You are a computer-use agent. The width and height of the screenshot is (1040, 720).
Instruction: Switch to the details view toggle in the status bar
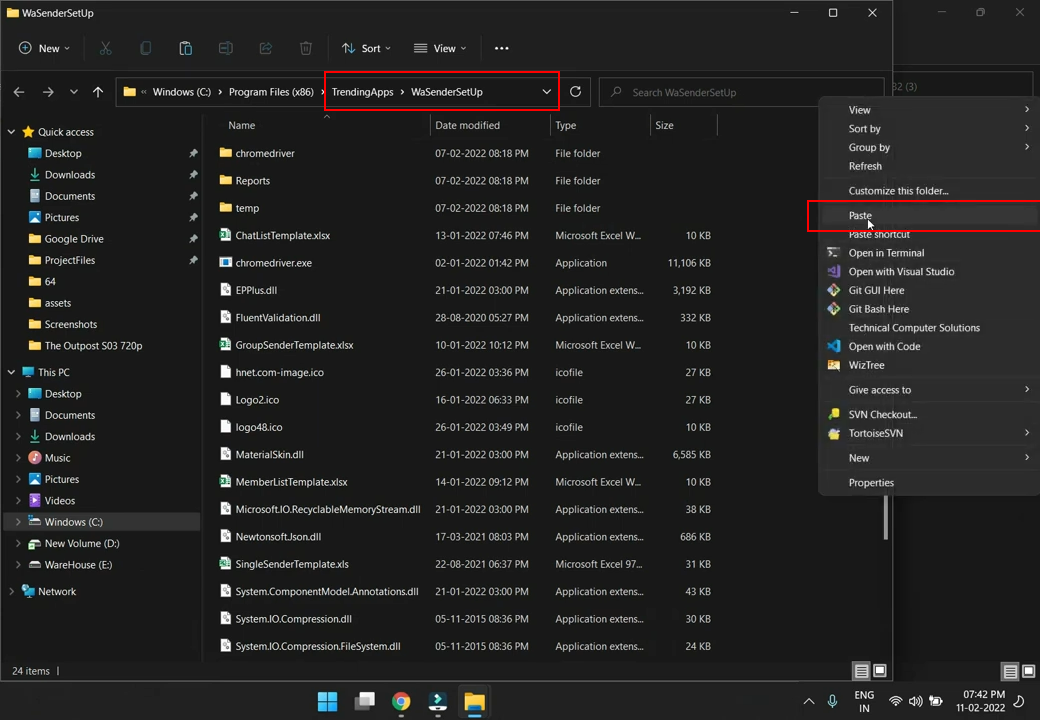pyautogui.click(x=861, y=671)
